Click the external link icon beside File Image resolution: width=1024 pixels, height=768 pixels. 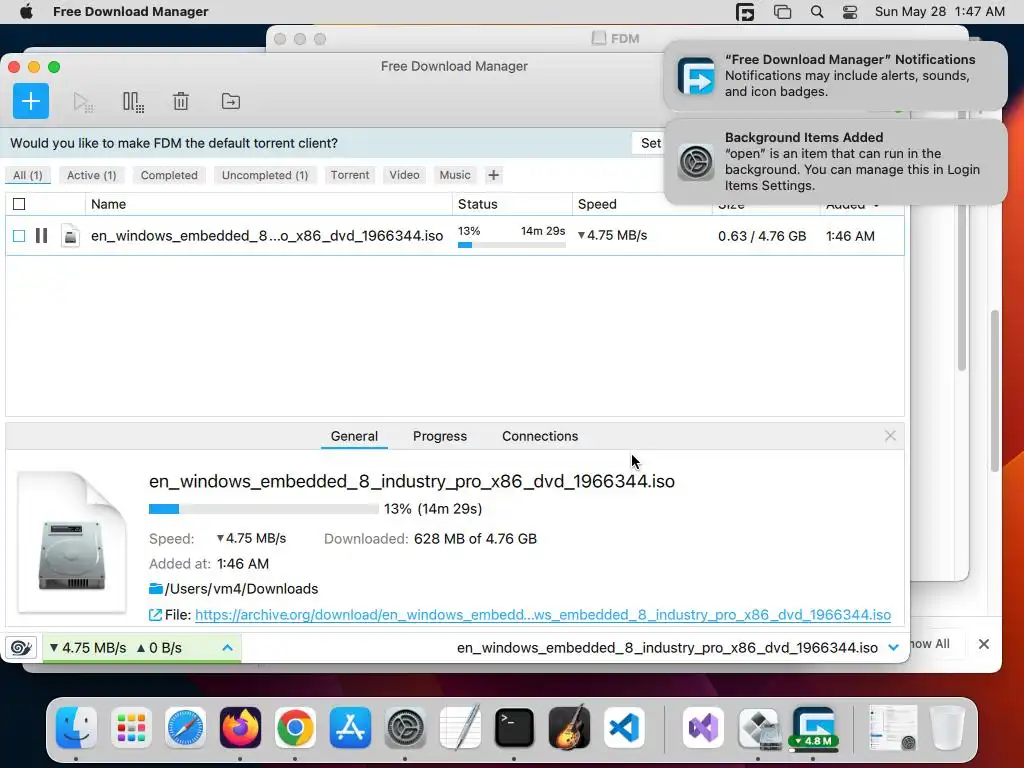(155, 615)
